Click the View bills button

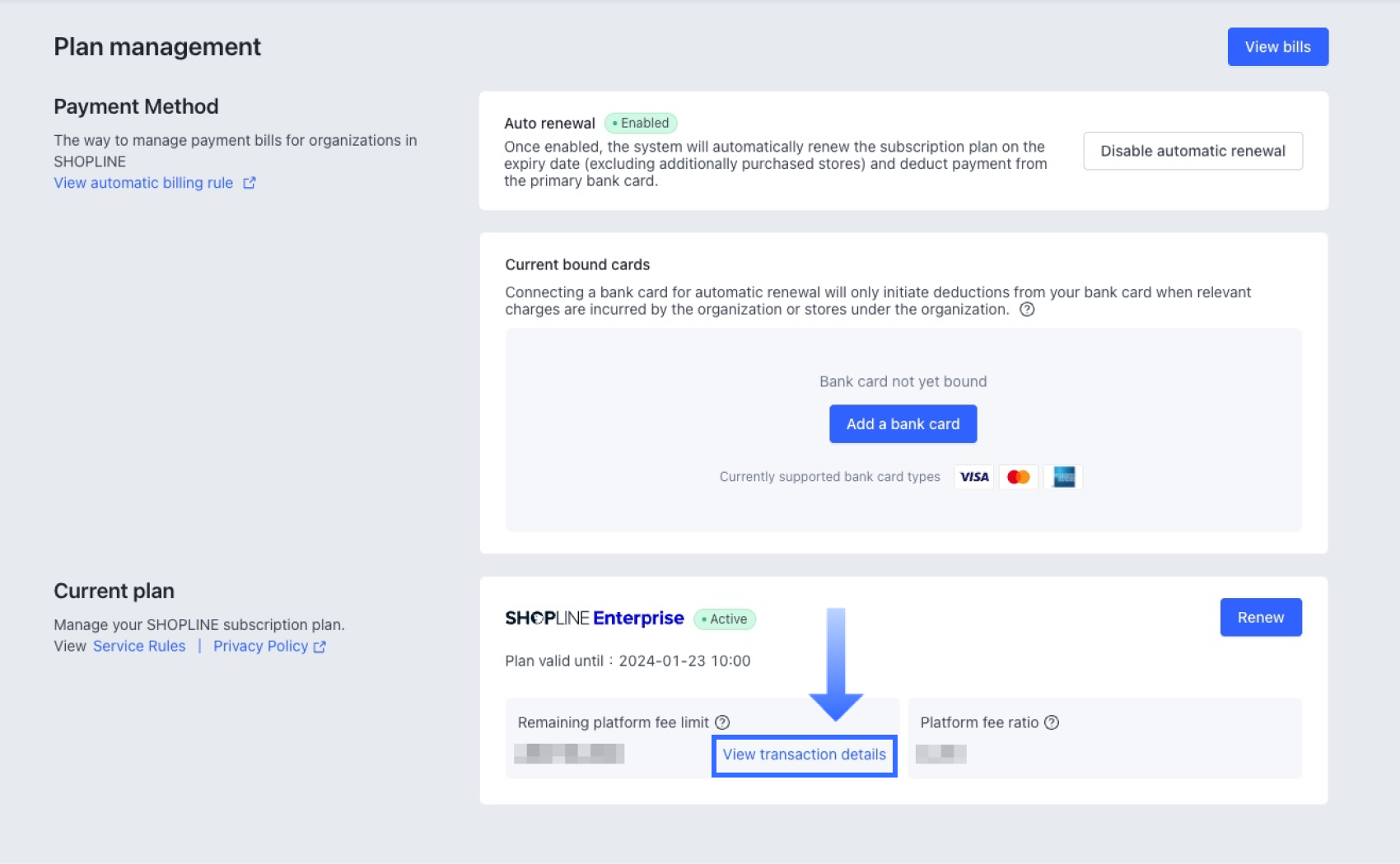1277,47
